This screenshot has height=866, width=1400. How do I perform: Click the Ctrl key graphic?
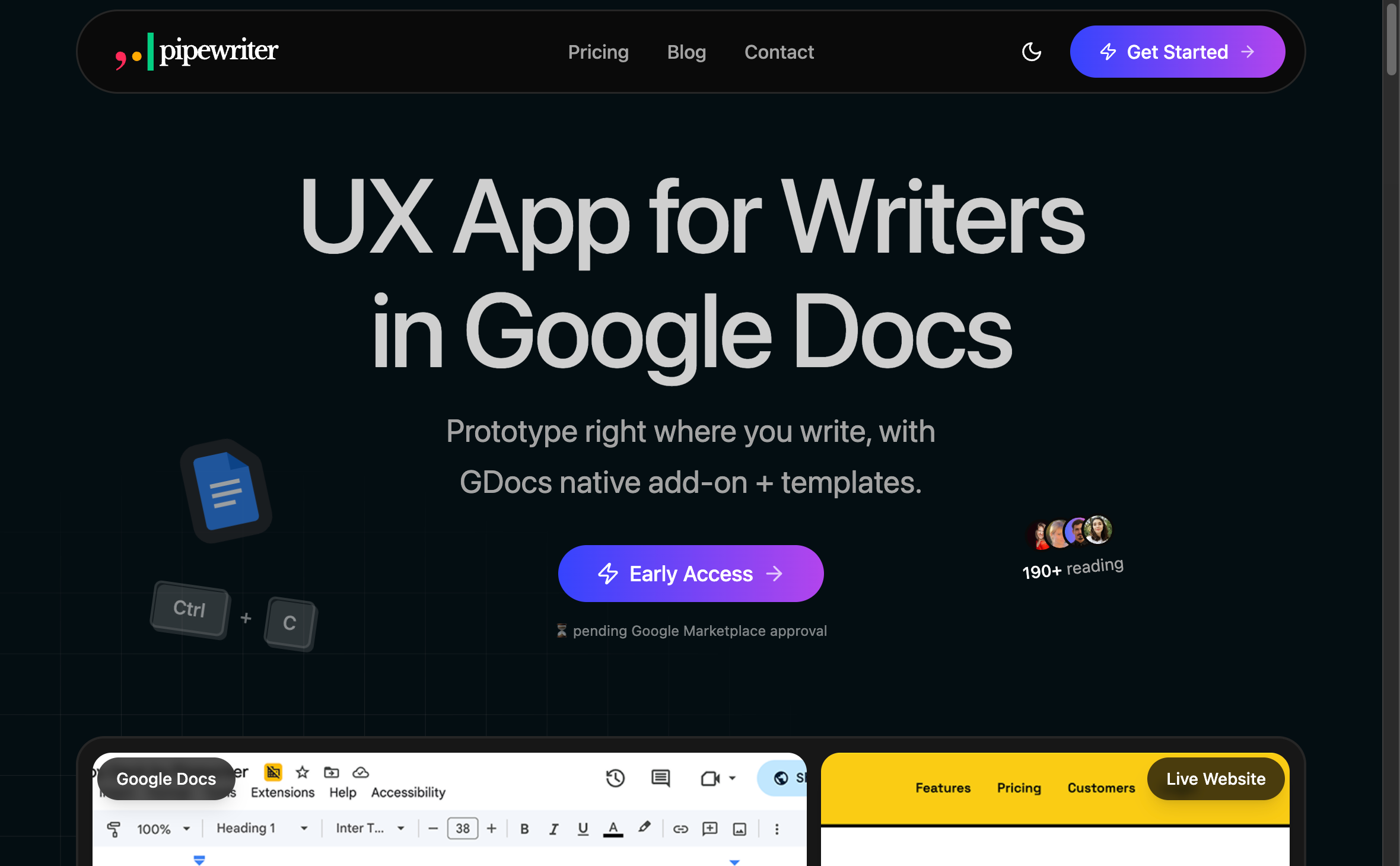[x=190, y=609]
